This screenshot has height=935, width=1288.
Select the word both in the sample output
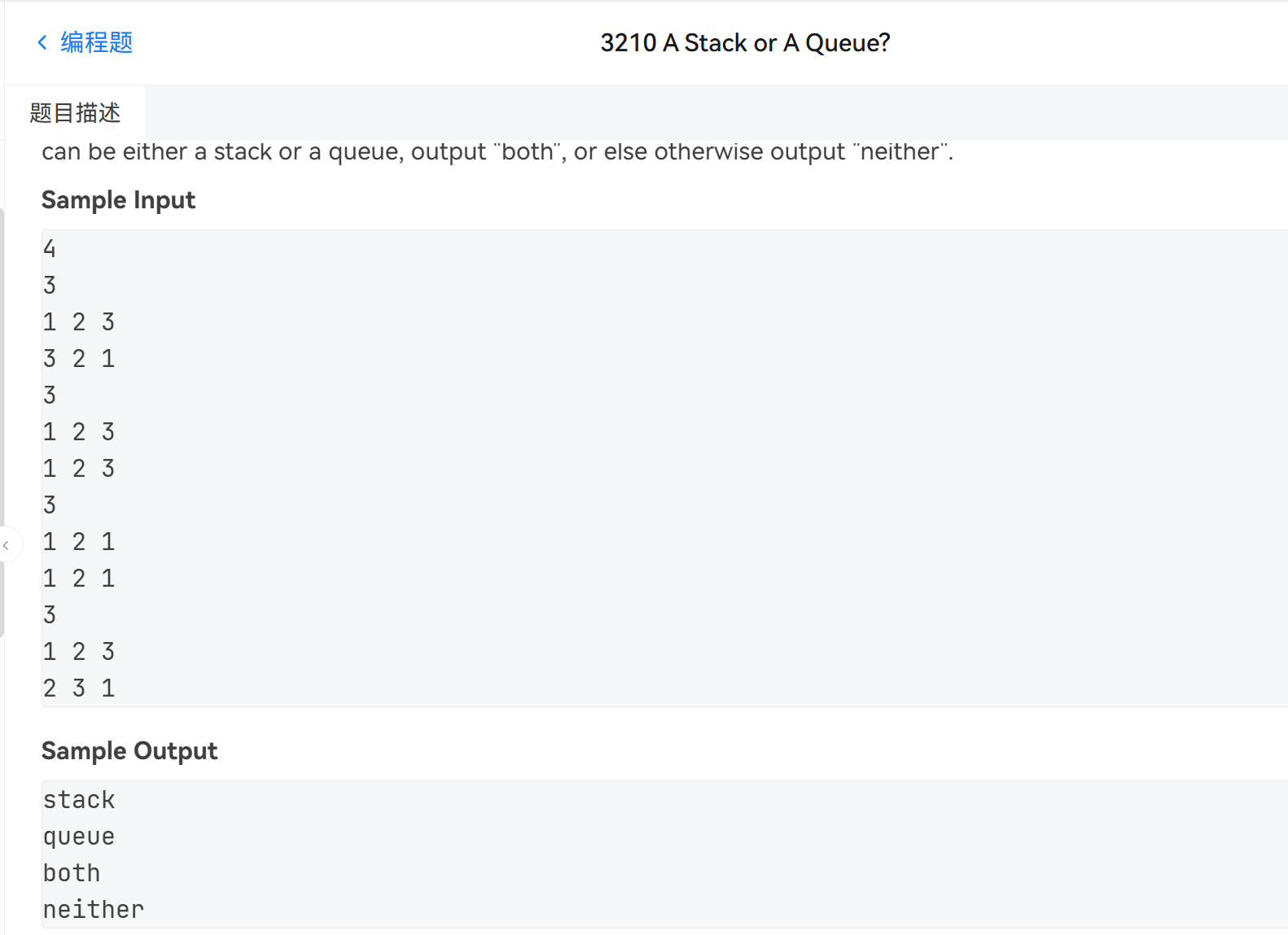coord(72,872)
